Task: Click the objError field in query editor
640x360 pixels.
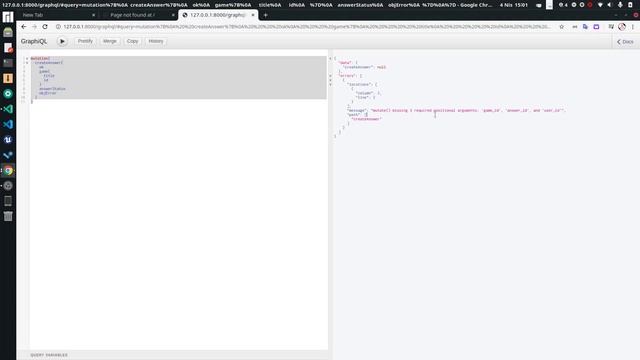Action: pyautogui.click(x=48, y=93)
